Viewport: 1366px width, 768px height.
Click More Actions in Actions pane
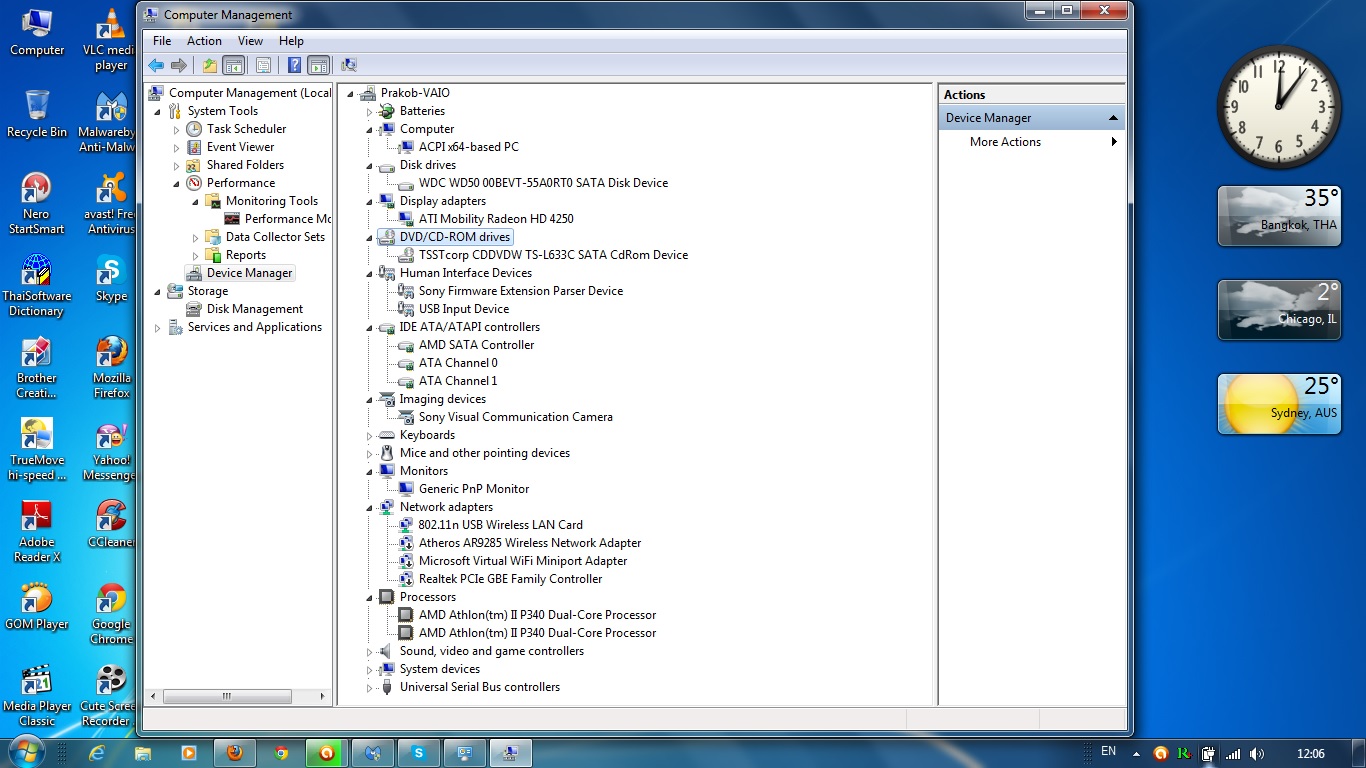[x=1005, y=142]
